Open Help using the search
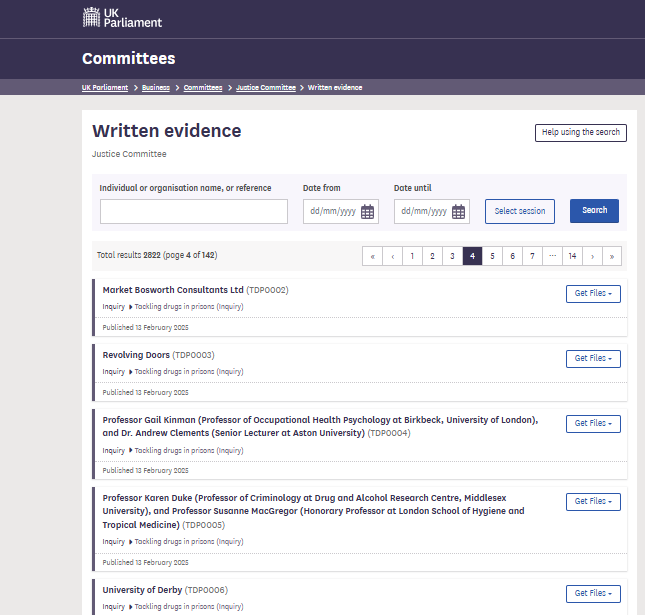This screenshot has width=645, height=615. [x=581, y=132]
